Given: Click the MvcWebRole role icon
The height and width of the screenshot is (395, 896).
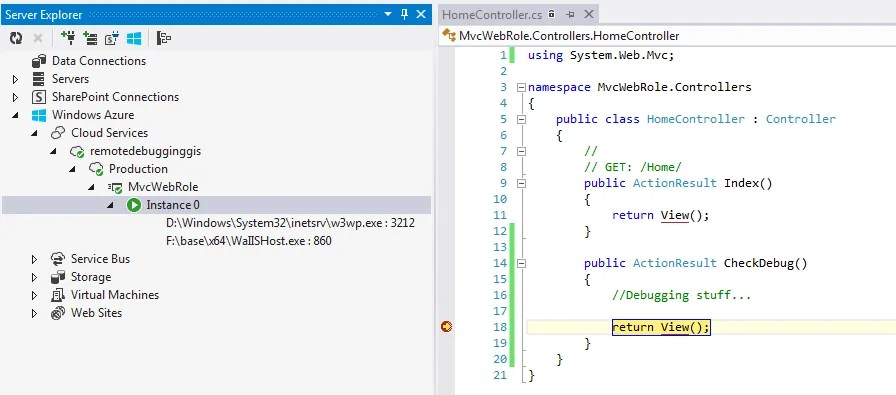Looking at the screenshot, I should [115, 187].
